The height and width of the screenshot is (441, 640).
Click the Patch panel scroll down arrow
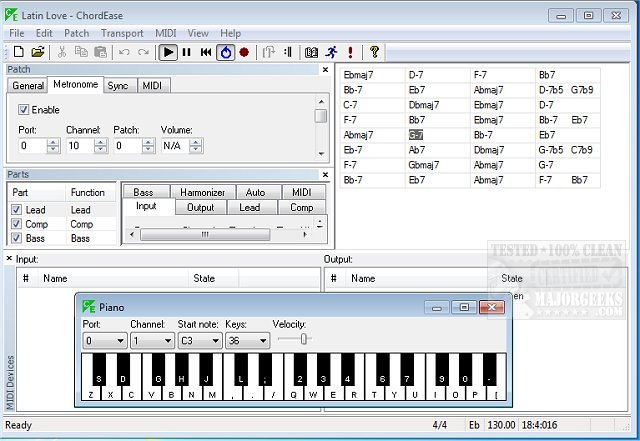coord(321,154)
